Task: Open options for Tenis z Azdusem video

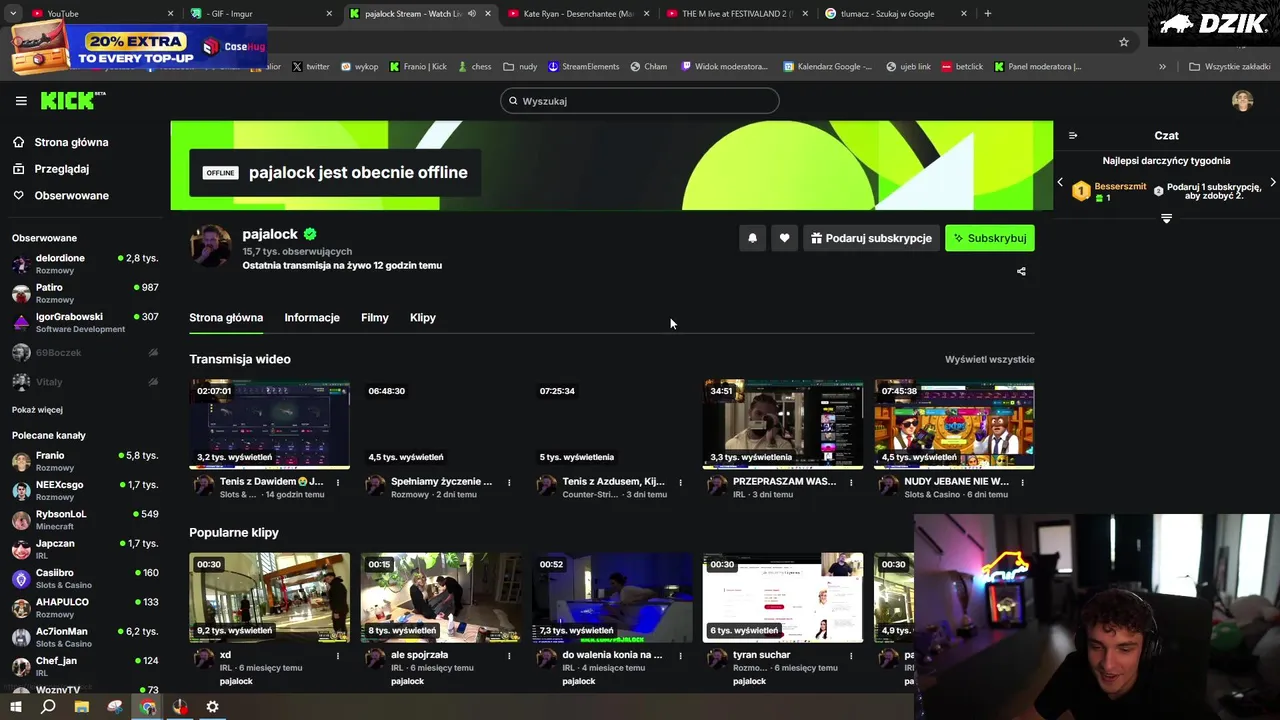Action: coord(680,482)
